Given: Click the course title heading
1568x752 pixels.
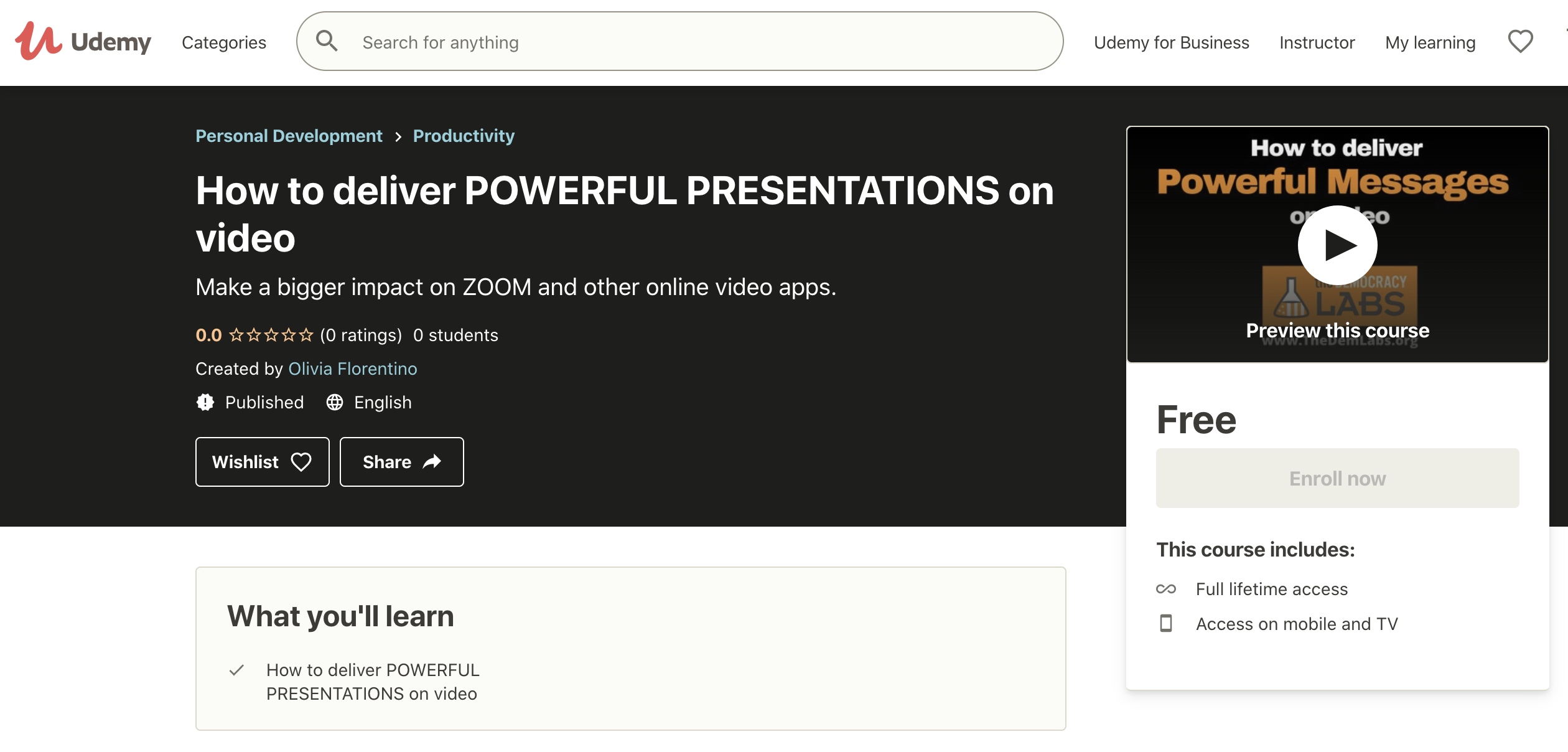Looking at the screenshot, I should point(625,214).
